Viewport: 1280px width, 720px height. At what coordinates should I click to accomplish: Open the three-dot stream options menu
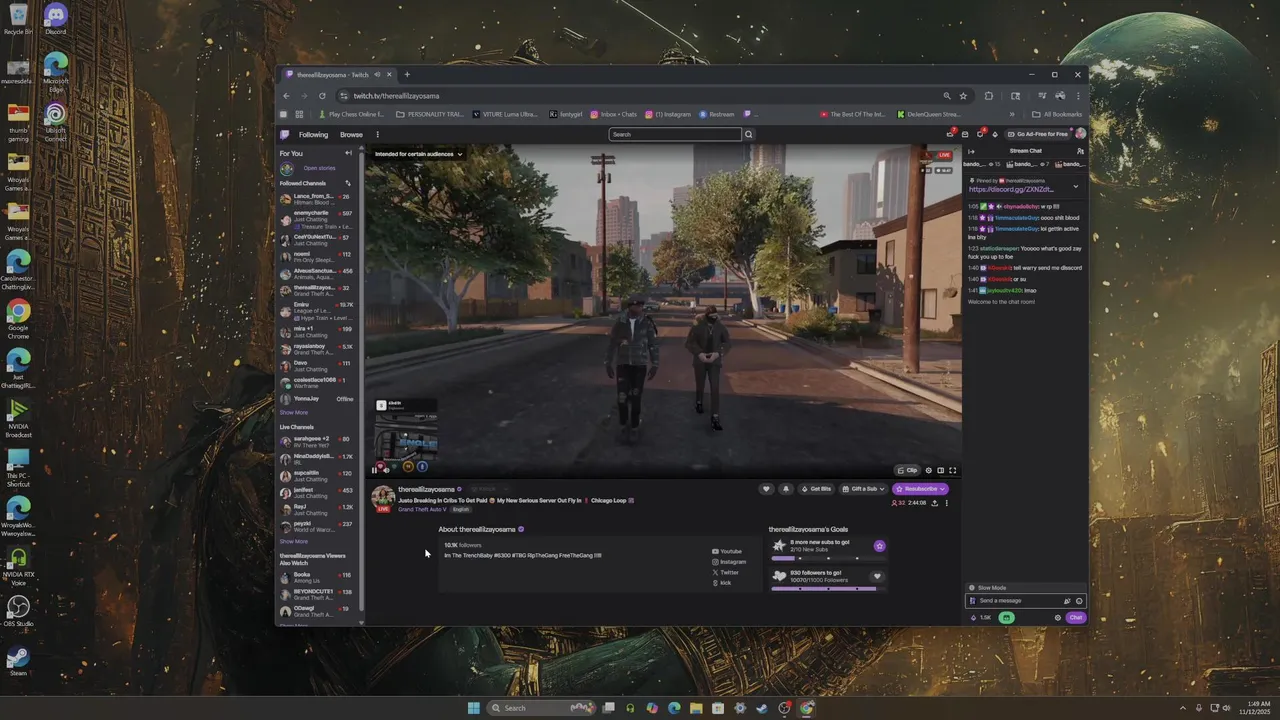tap(947, 503)
